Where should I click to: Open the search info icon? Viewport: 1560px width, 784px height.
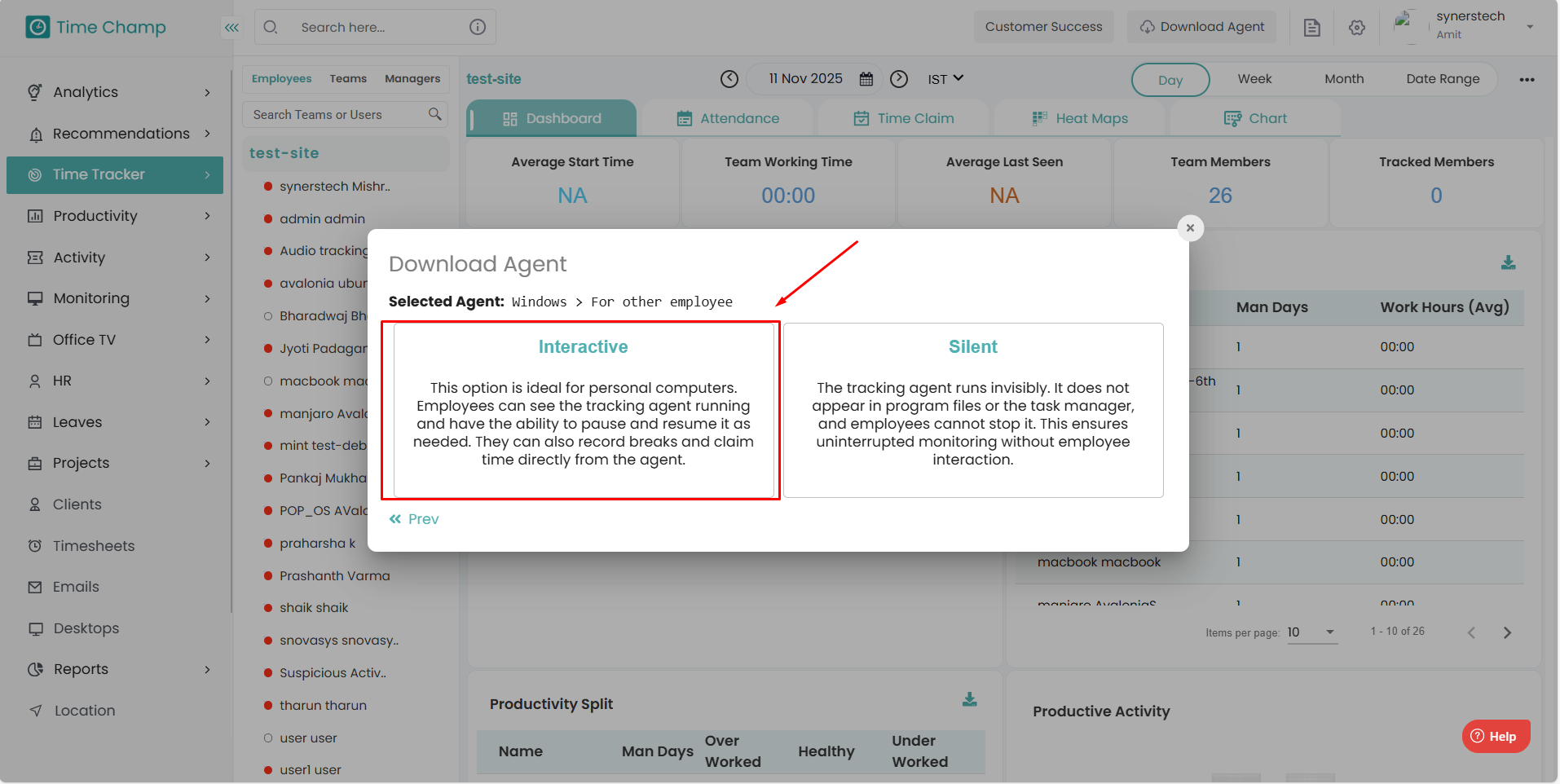pyautogui.click(x=478, y=27)
